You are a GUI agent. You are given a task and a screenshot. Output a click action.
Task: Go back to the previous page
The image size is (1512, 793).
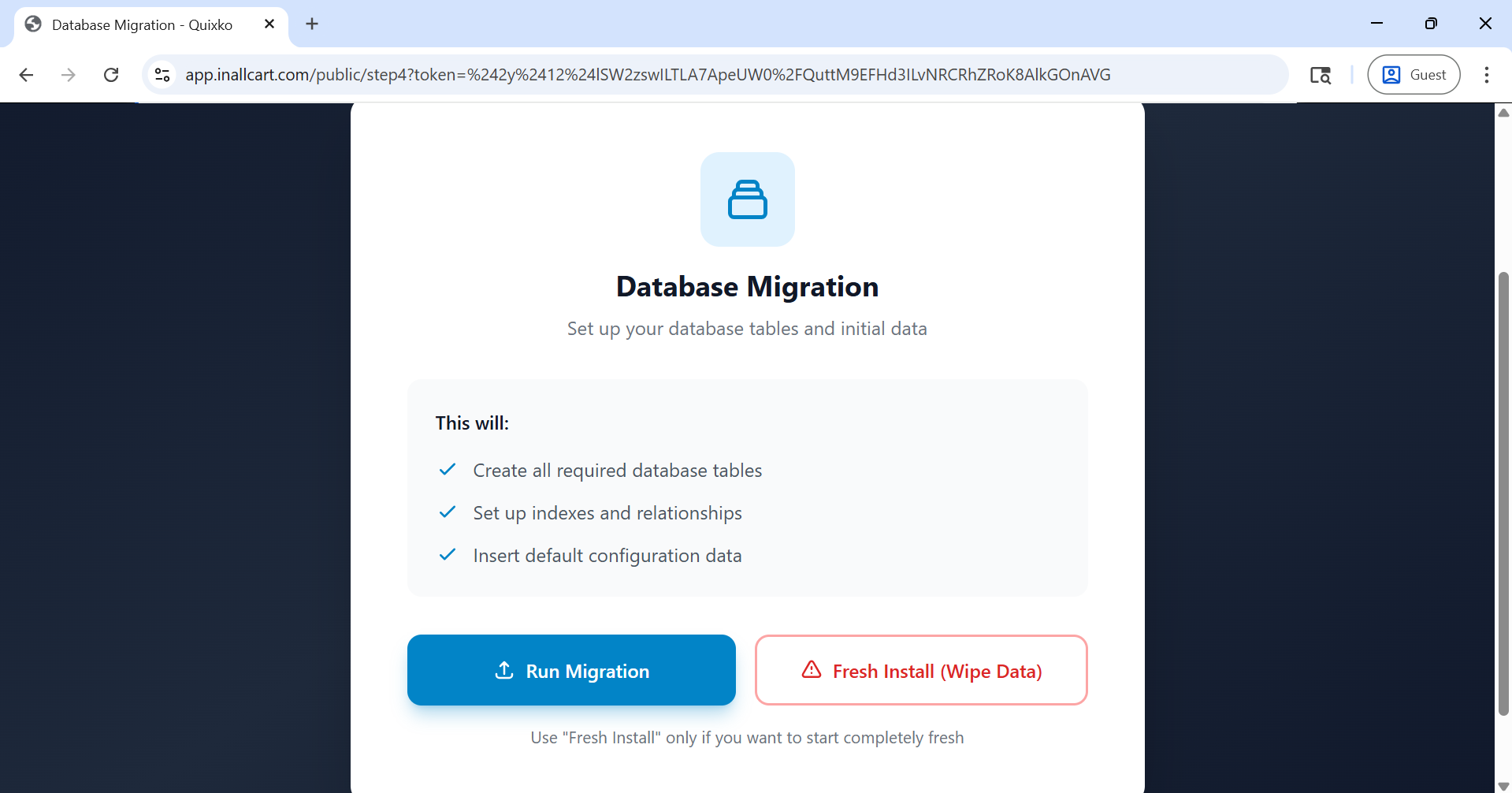coord(26,75)
